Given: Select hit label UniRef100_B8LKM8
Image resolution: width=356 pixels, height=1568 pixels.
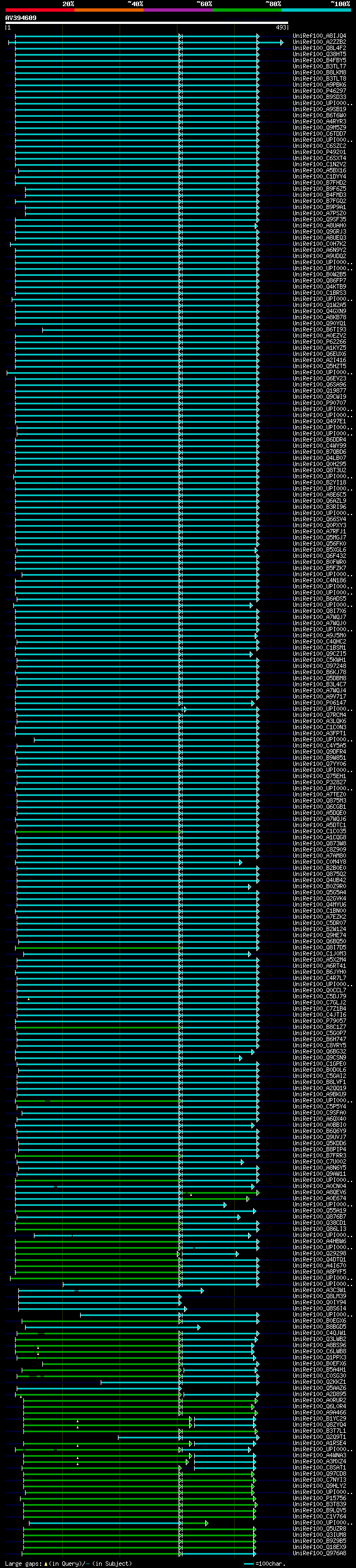Looking at the screenshot, I should 319,72.
